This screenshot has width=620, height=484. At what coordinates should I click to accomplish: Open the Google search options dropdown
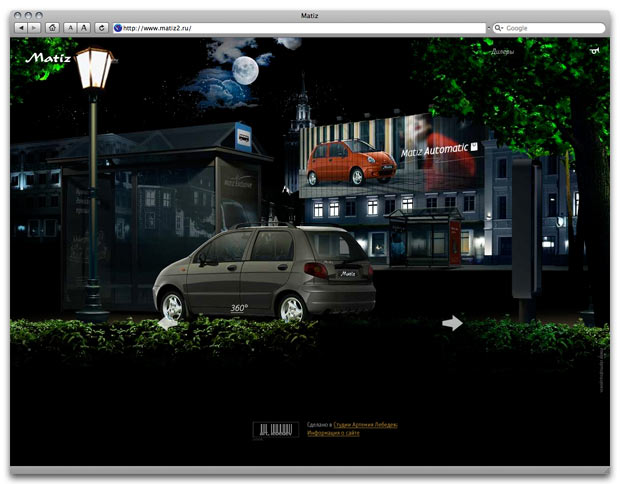498,28
